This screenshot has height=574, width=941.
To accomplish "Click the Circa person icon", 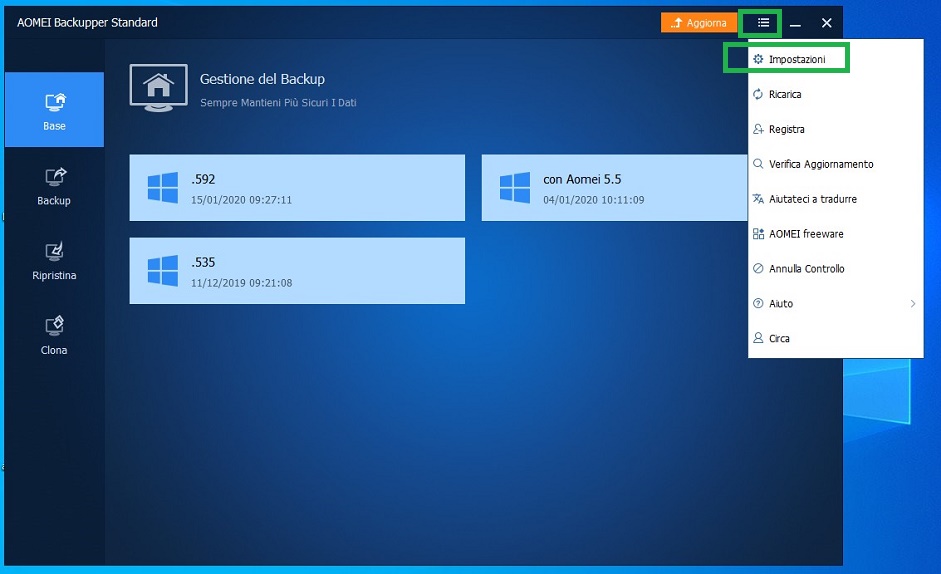I will (x=758, y=338).
